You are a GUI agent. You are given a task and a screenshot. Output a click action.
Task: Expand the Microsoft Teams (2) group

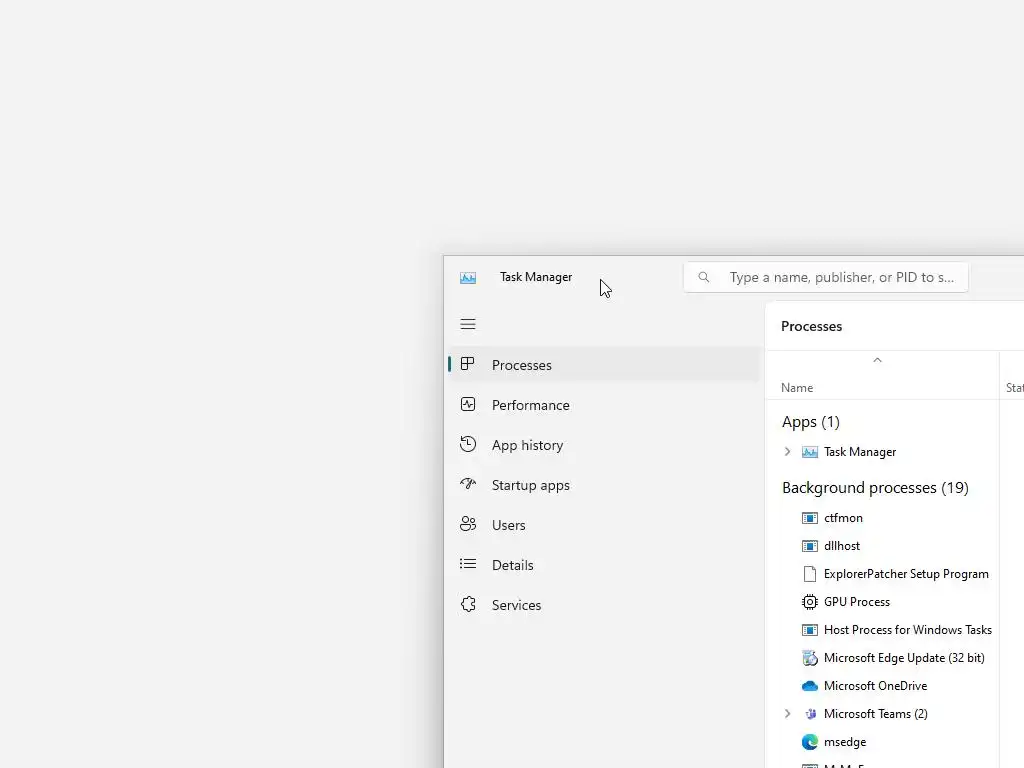coord(787,714)
